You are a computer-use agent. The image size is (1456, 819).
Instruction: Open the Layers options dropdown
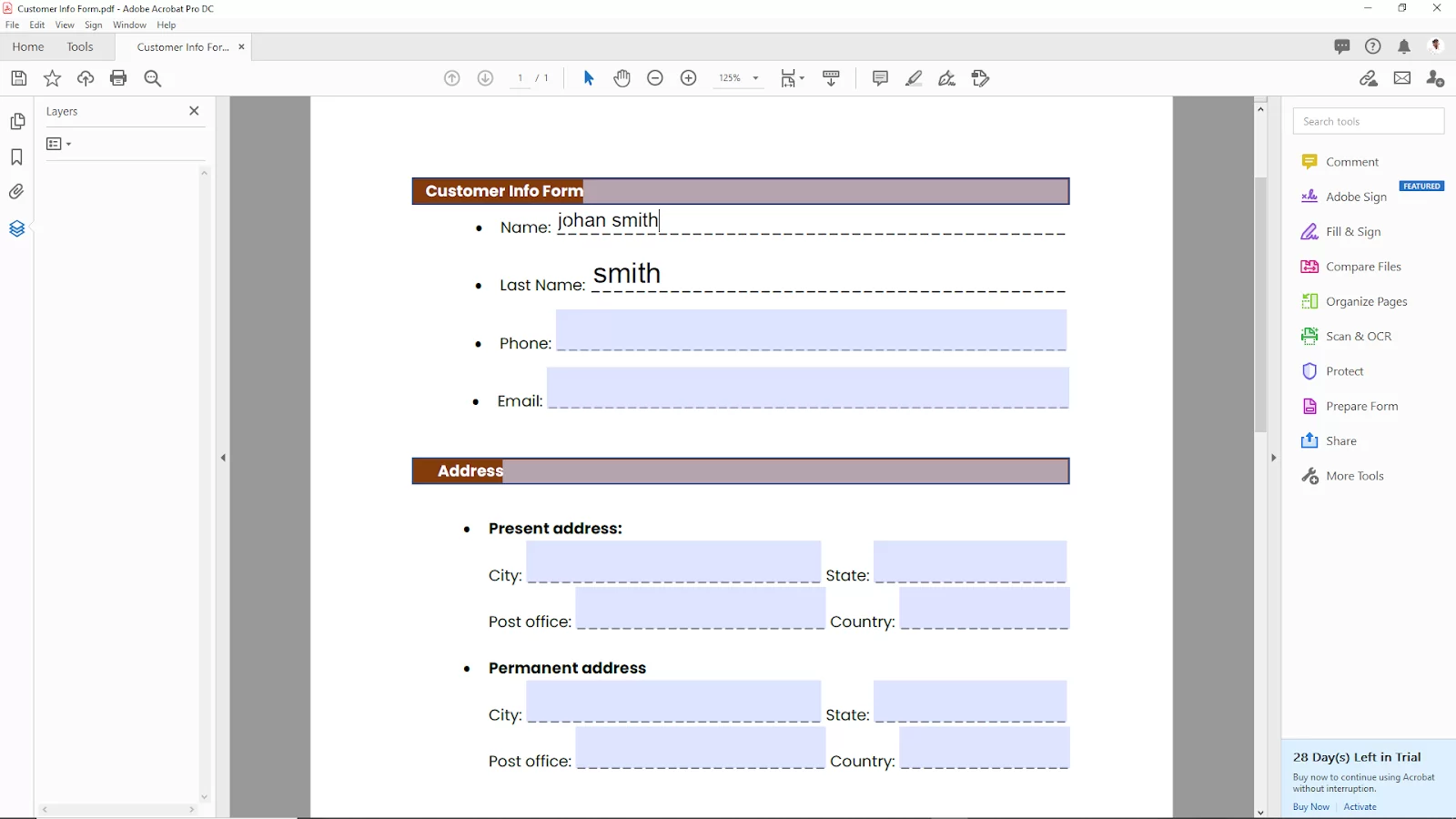pyautogui.click(x=58, y=144)
